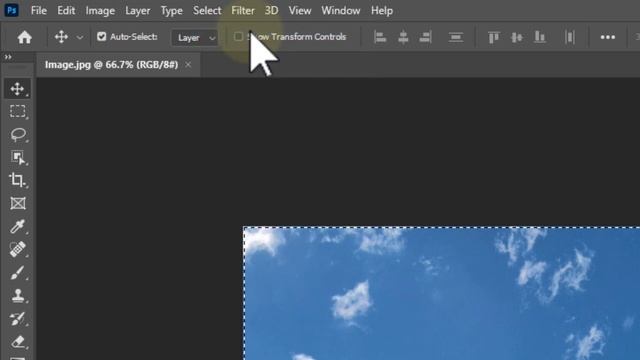Open the Filter menu

click(243, 11)
